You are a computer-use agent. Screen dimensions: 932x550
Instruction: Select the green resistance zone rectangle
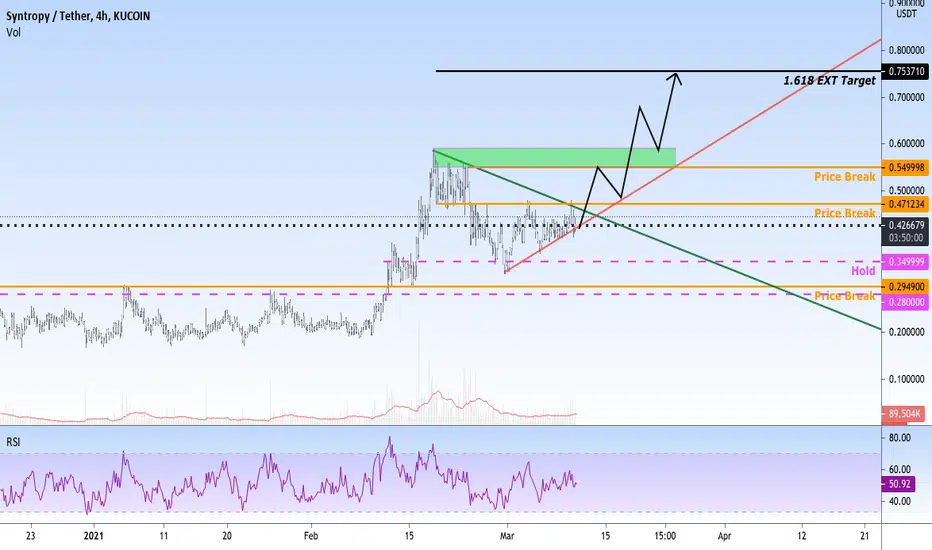555,158
